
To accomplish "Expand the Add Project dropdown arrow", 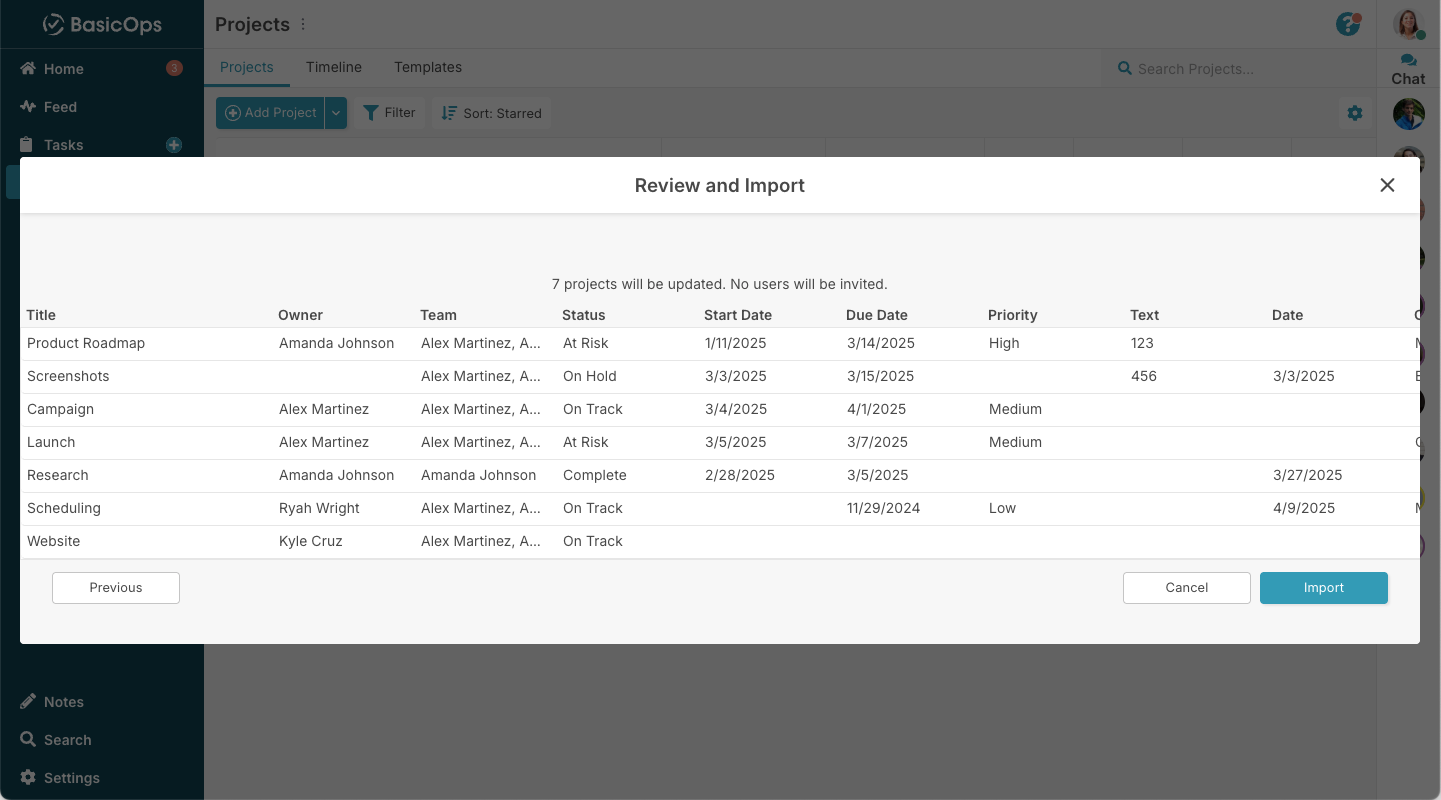I will [337, 113].
